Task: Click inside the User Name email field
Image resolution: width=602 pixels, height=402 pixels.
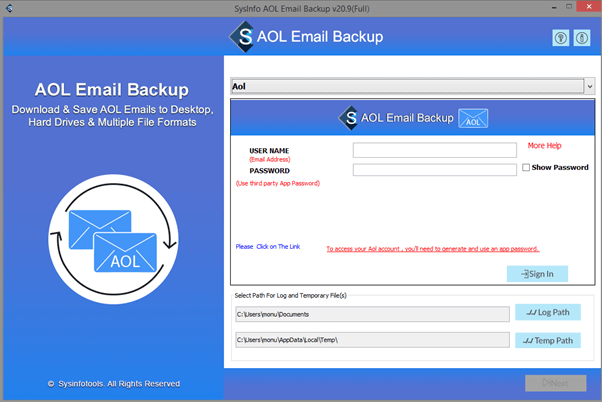Action: 435,150
